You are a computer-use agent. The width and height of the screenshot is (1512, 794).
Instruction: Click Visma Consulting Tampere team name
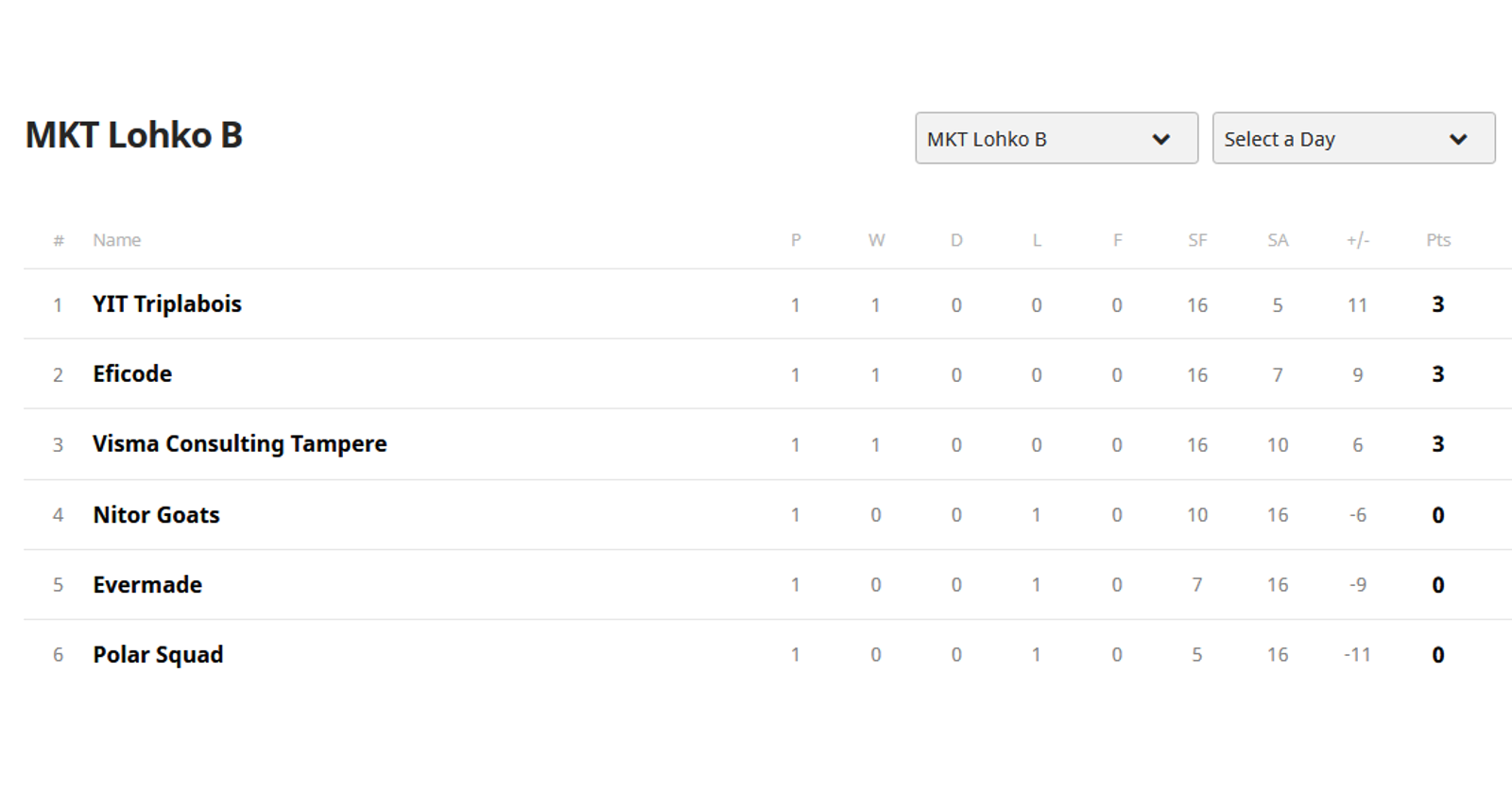240,443
